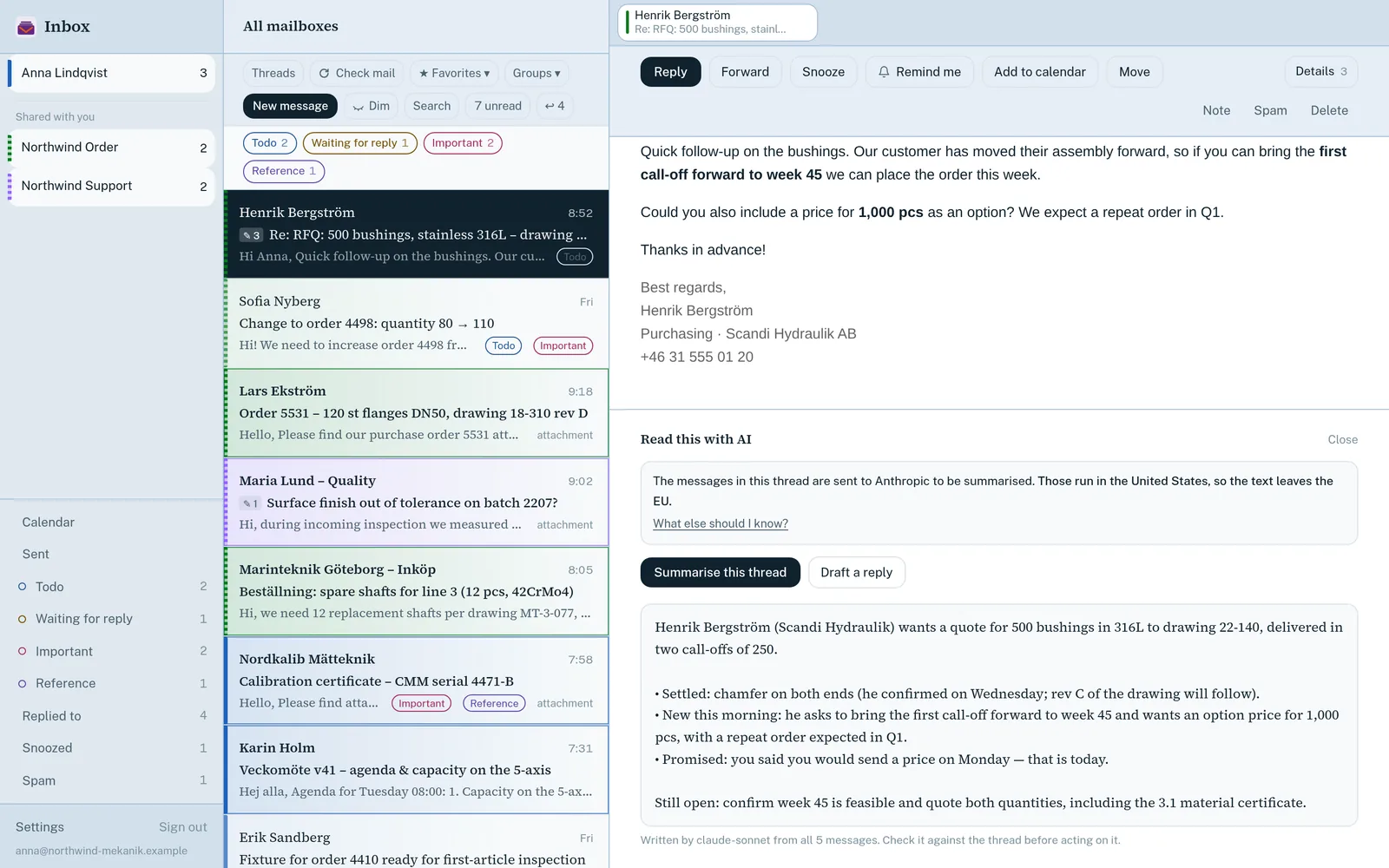
Task: Click the Forward button
Action: [x=745, y=72]
